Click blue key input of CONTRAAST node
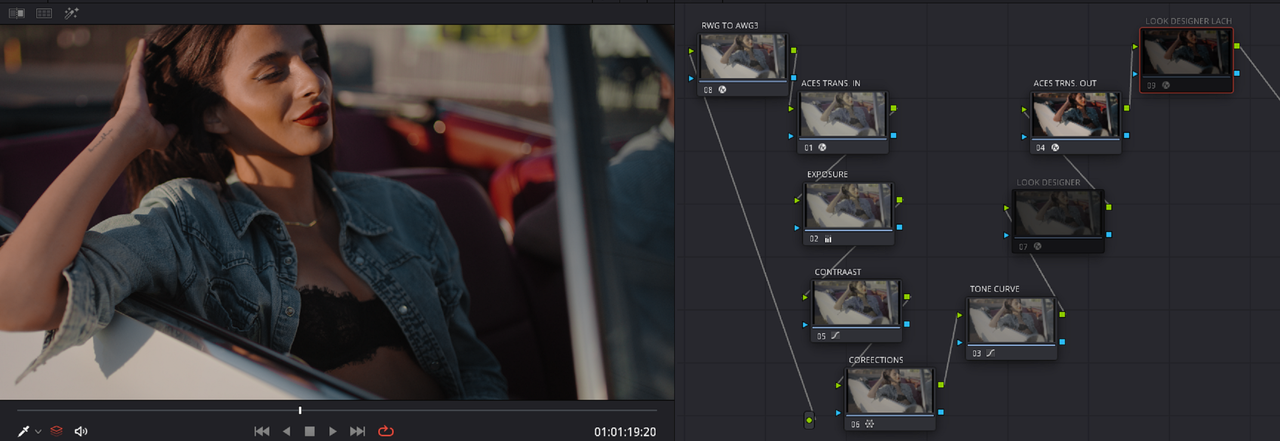1280x441 pixels. pos(806,324)
